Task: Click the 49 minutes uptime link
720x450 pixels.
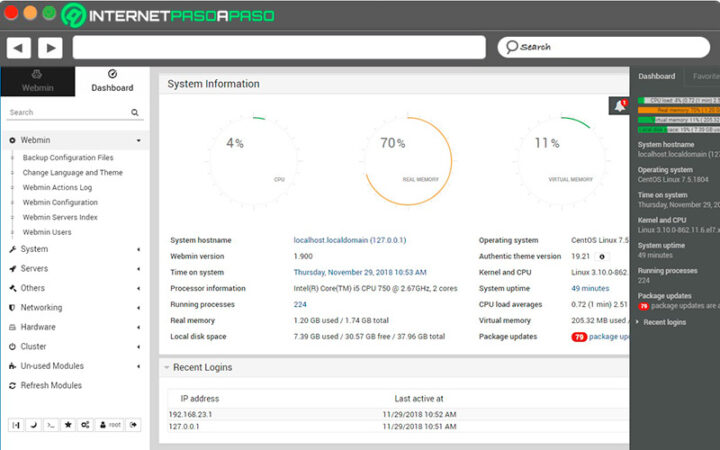Action: tap(590, 288)
